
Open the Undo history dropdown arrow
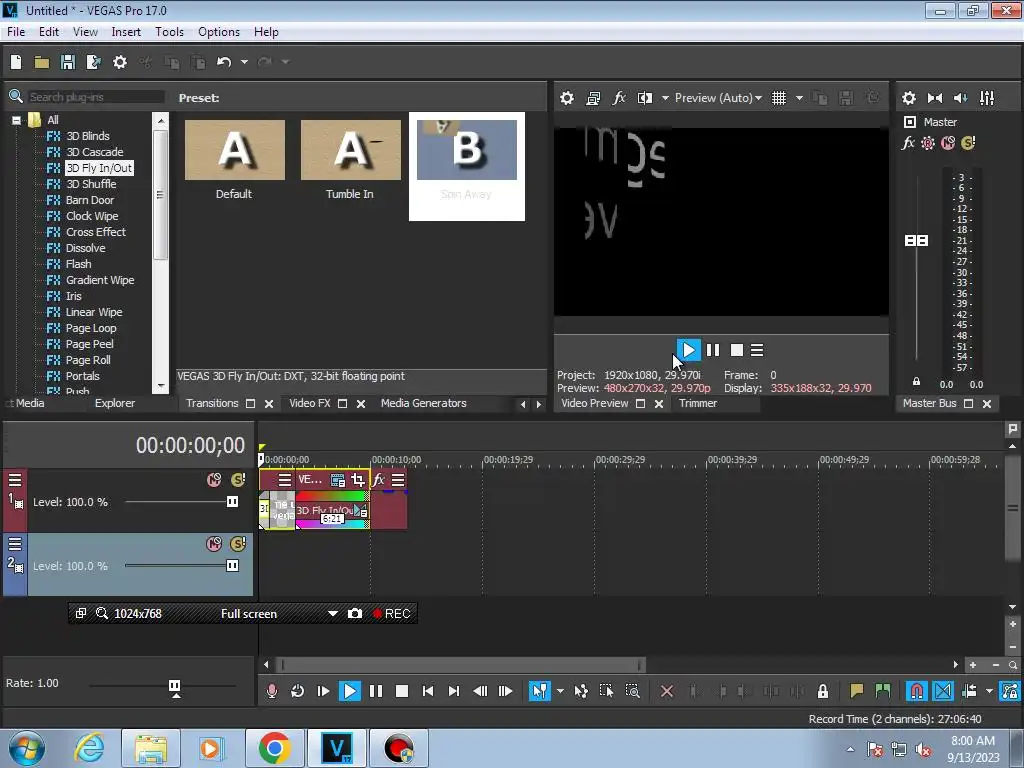tap(244, 62)
